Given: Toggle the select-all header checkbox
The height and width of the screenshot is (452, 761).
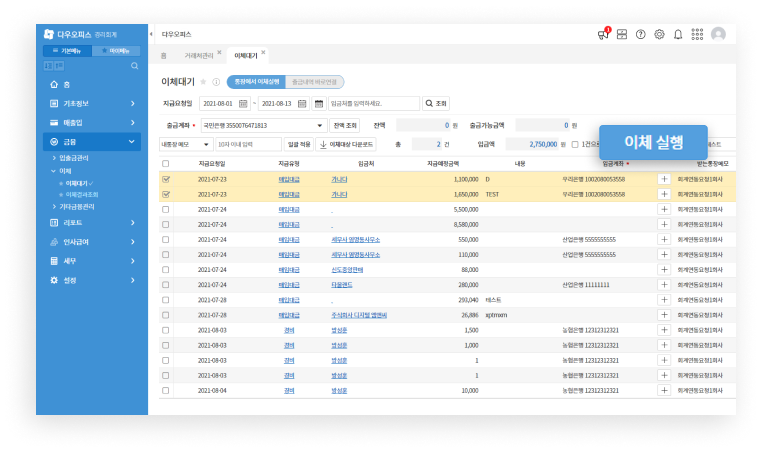Looking at the screenshot, I should [165, 164].
